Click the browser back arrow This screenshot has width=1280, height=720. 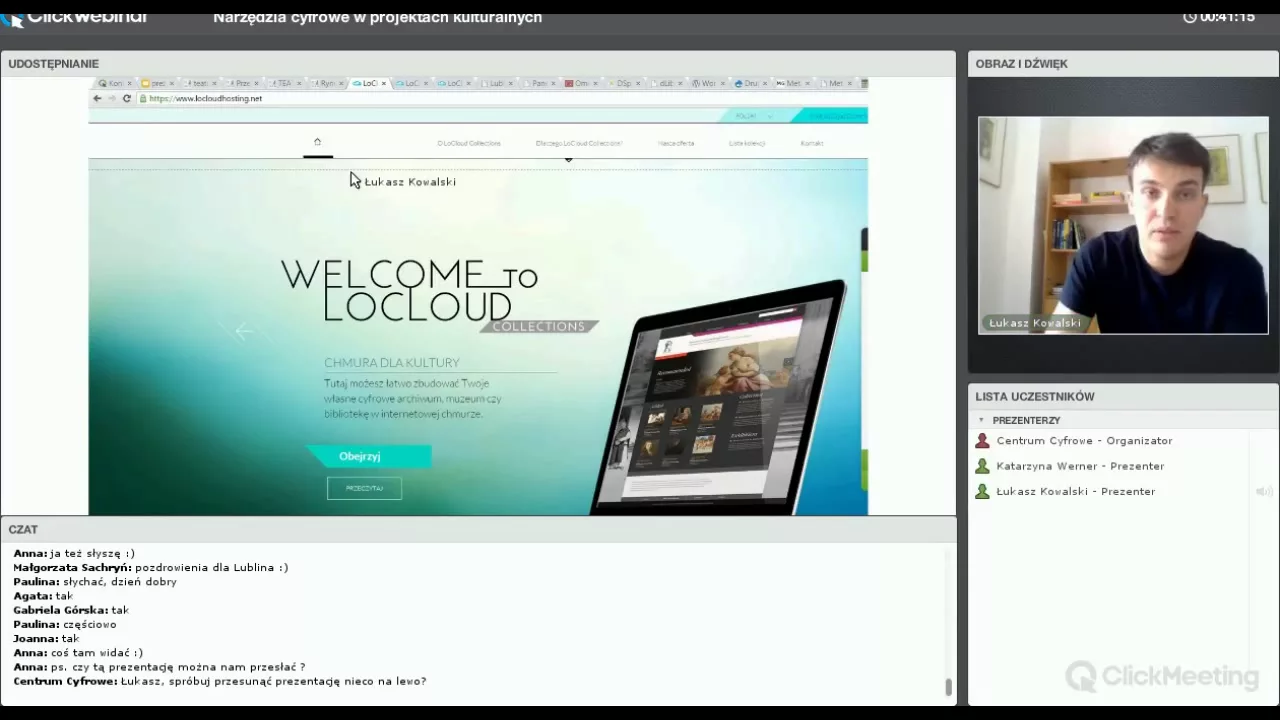click(x=97, y=98)
